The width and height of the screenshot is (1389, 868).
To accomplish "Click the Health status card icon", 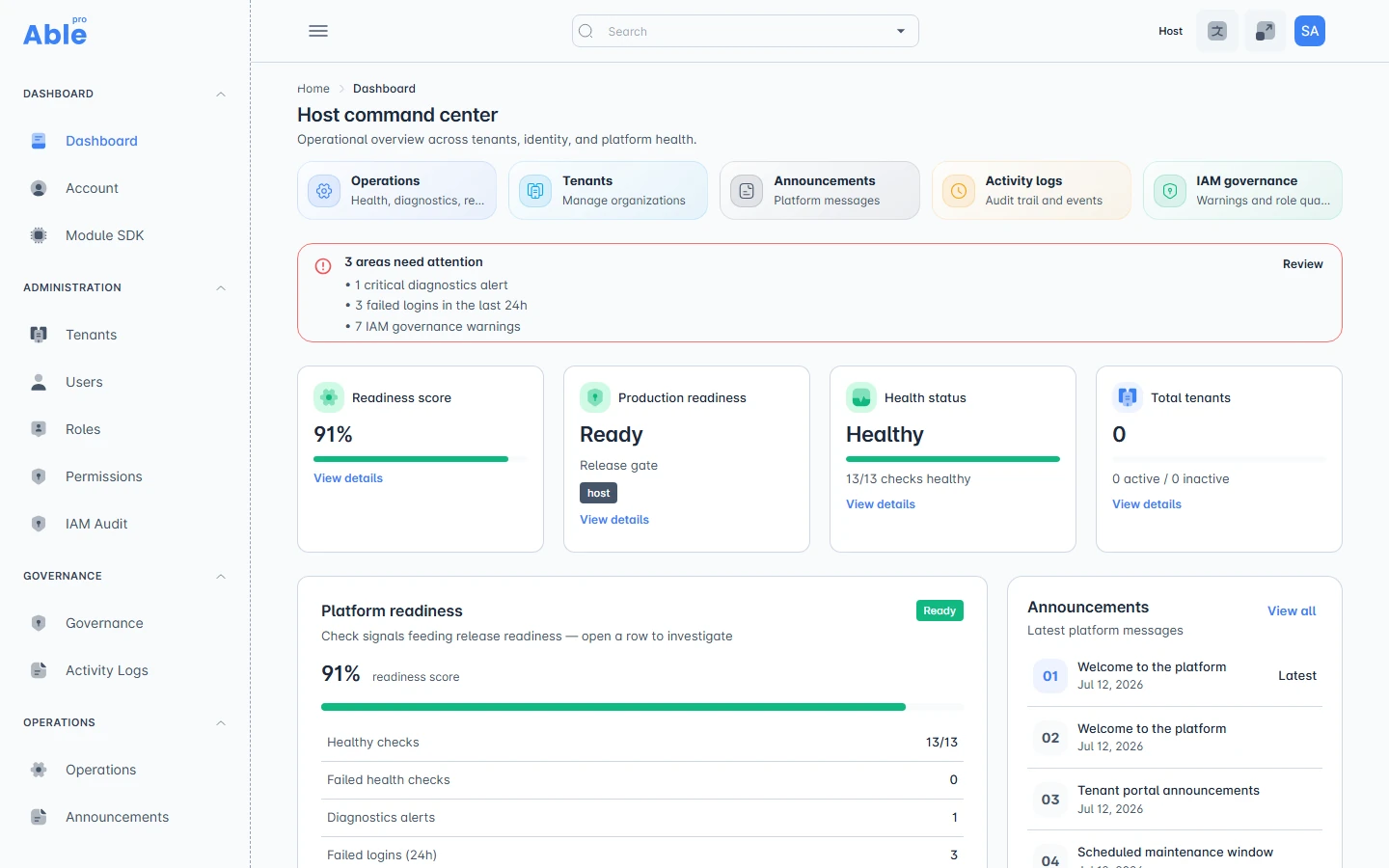I will pyautogui.click(x=861, y=397).
